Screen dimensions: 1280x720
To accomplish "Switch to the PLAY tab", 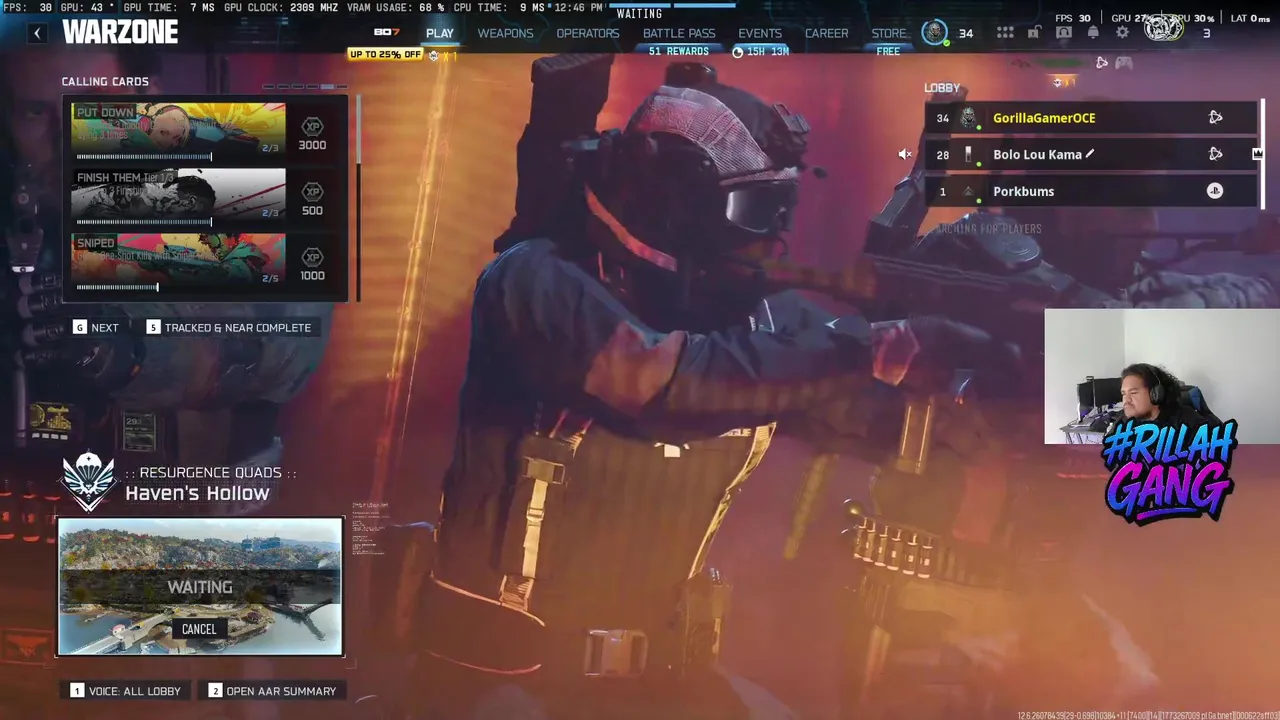I will click(x=440, y=33).
